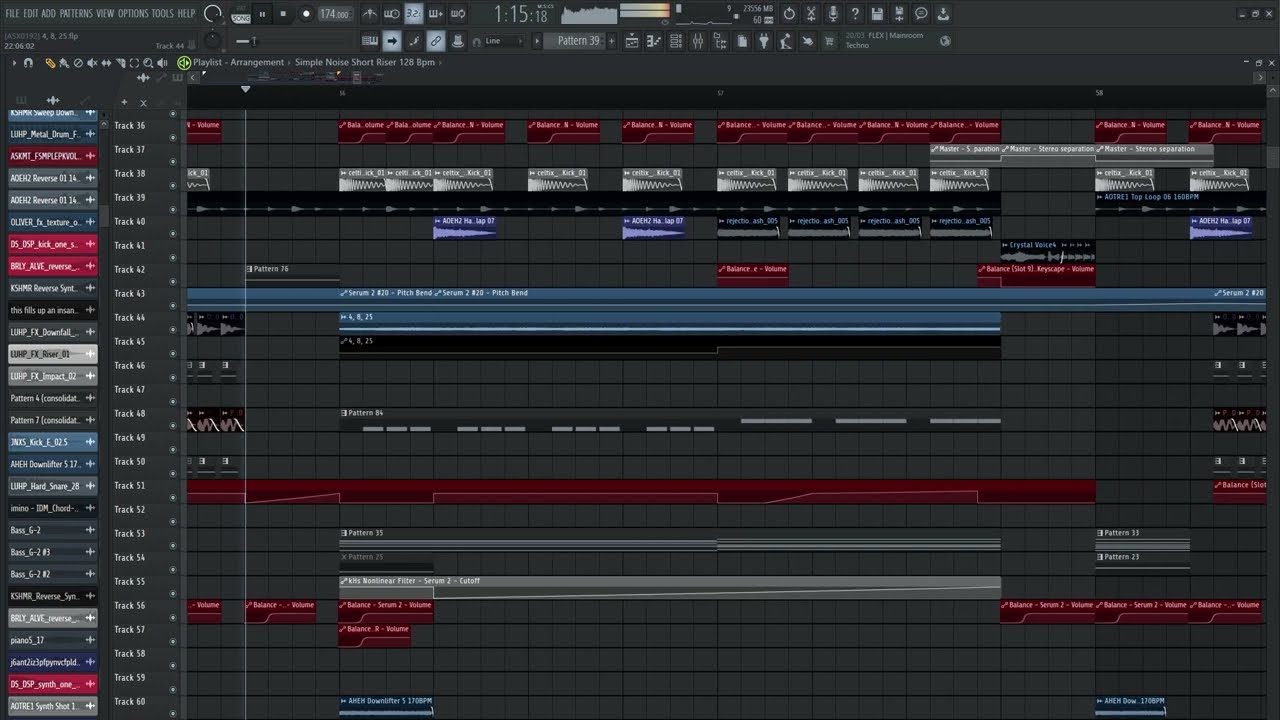Select the Playback speaker tool in Playlist
This screenshot has width=1280, height=720.
(162, 62)
